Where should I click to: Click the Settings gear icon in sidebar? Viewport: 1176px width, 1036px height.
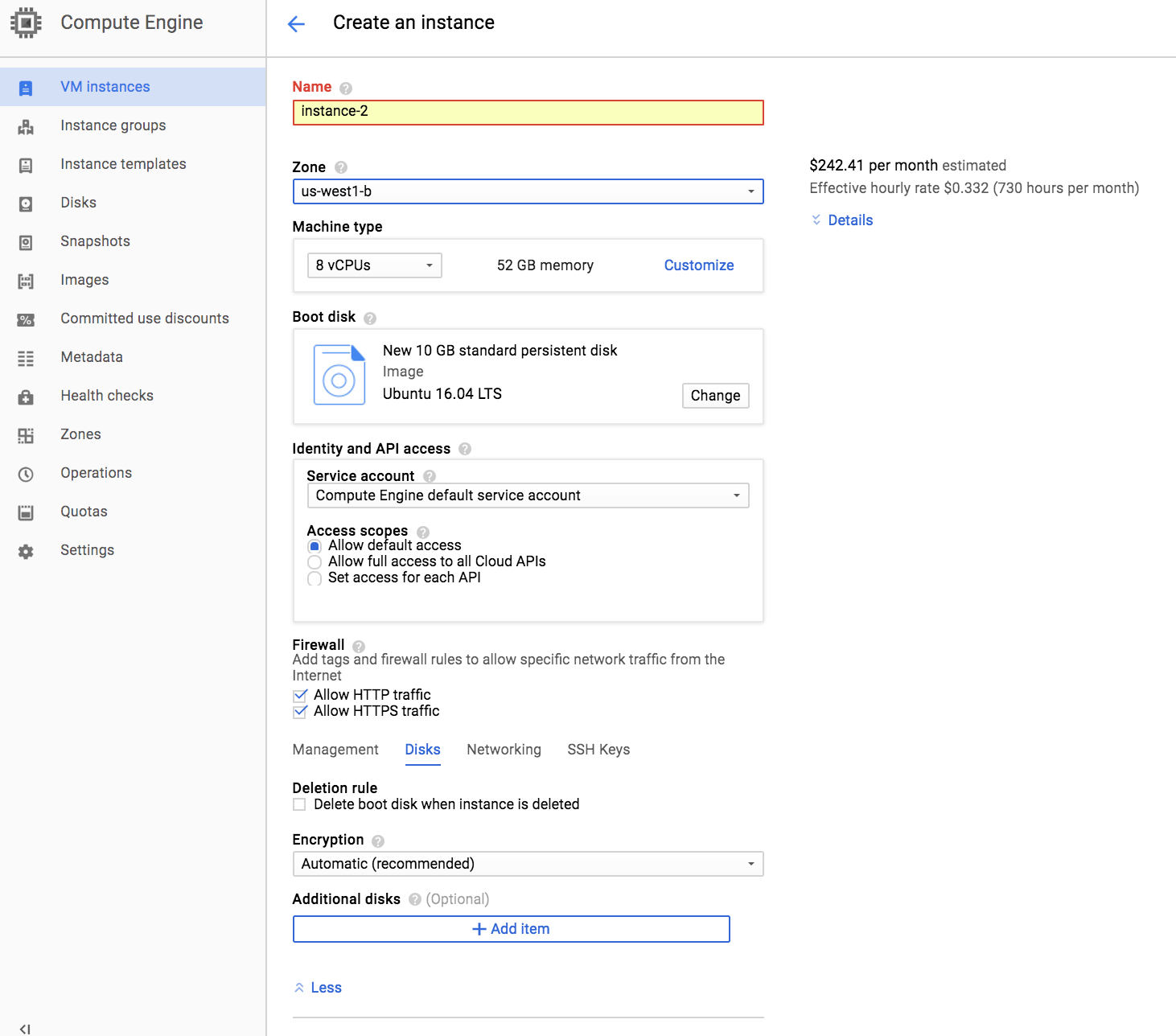[x=26, y=551]
